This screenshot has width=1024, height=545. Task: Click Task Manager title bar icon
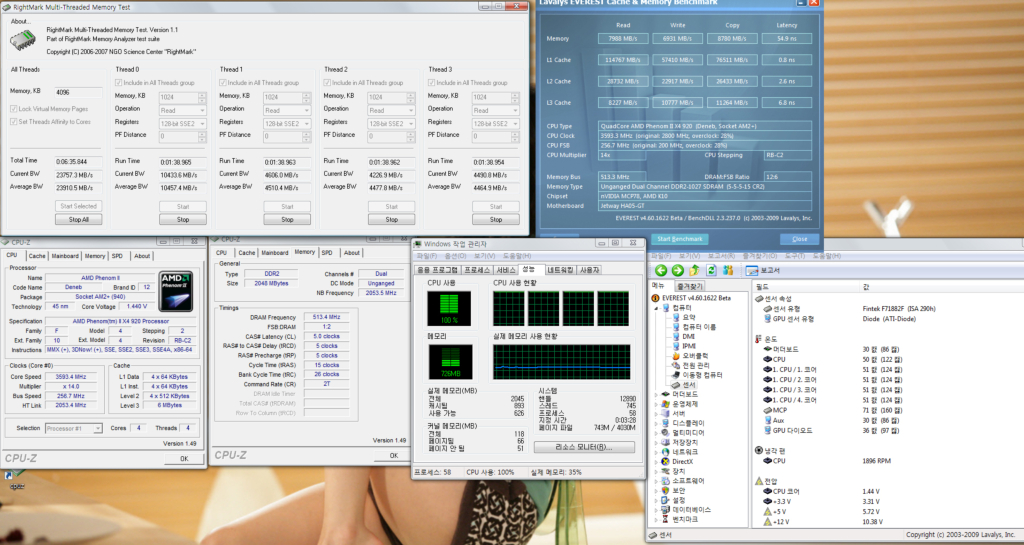[x=418, y=243]
